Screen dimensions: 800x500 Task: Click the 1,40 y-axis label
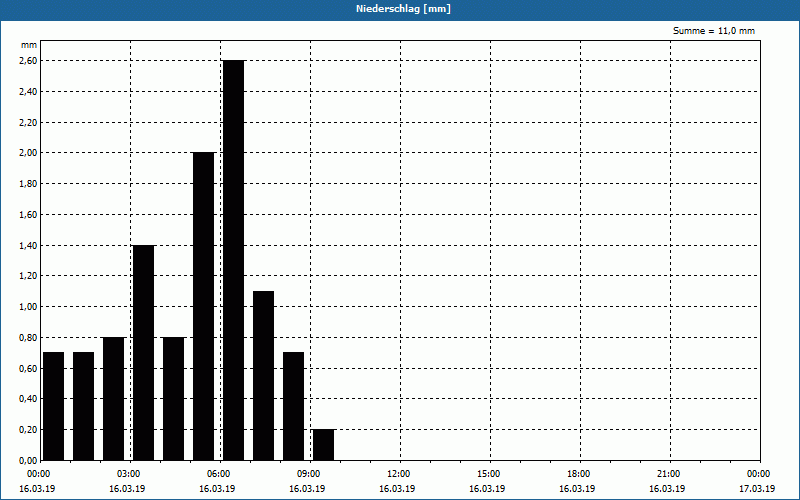pos(28,245)
